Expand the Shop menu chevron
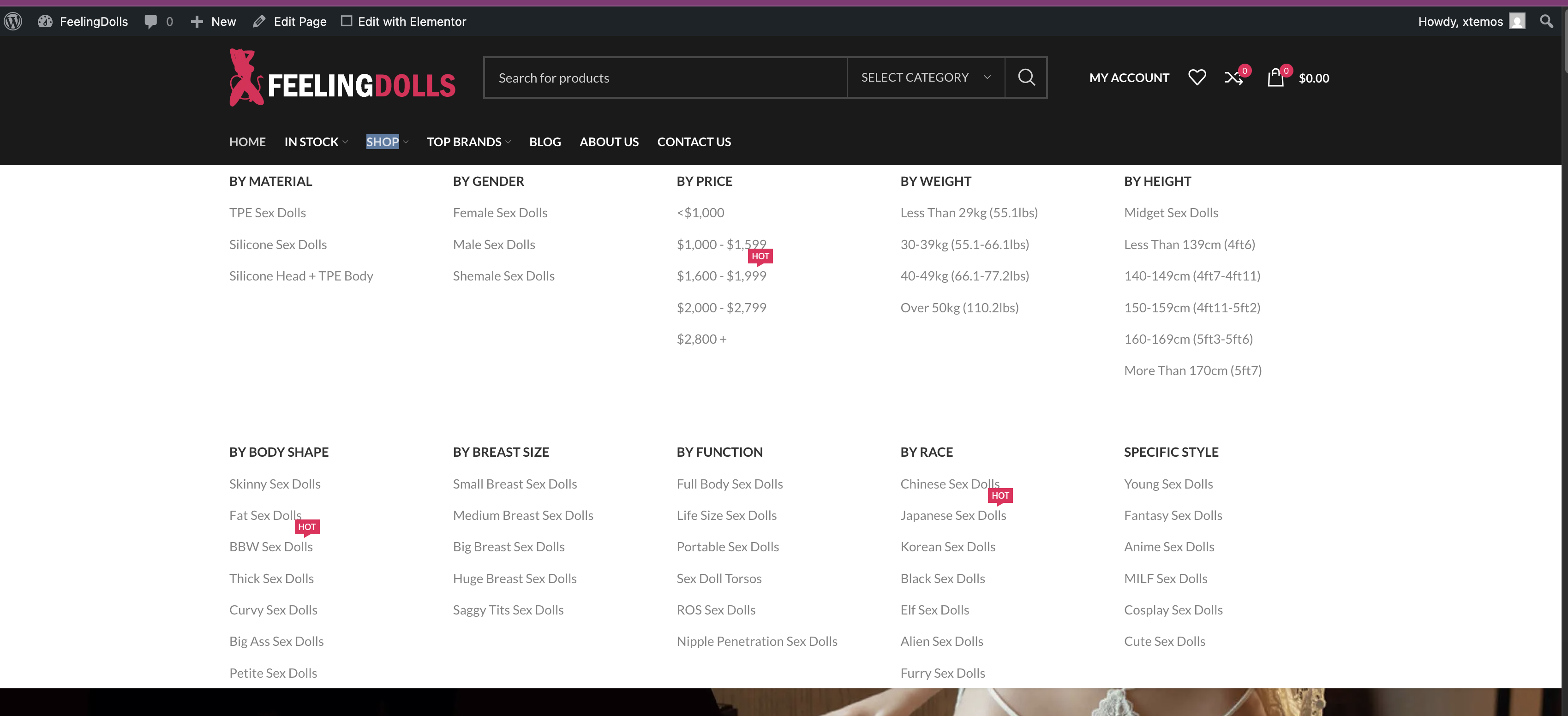1568x716 pixels. (406, 143)
